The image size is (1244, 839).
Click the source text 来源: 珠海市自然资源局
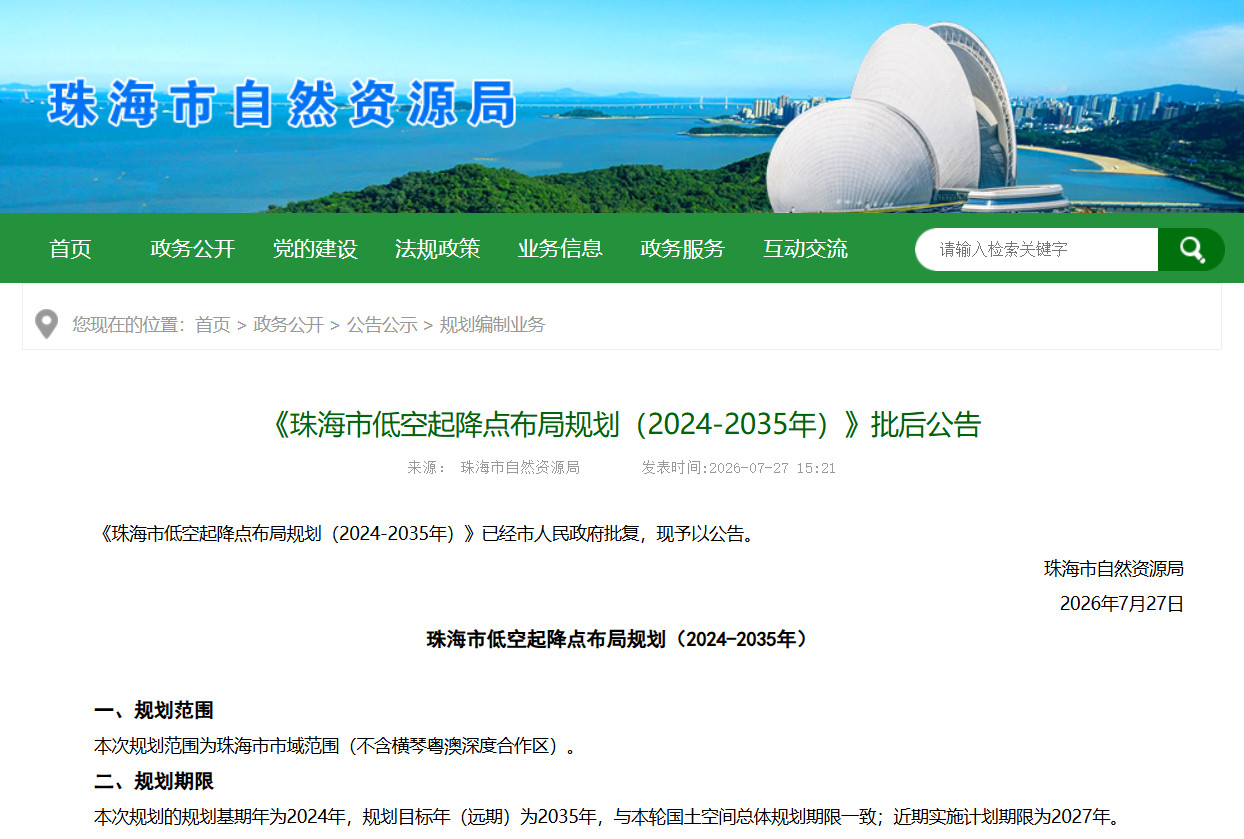click(493, 468)
